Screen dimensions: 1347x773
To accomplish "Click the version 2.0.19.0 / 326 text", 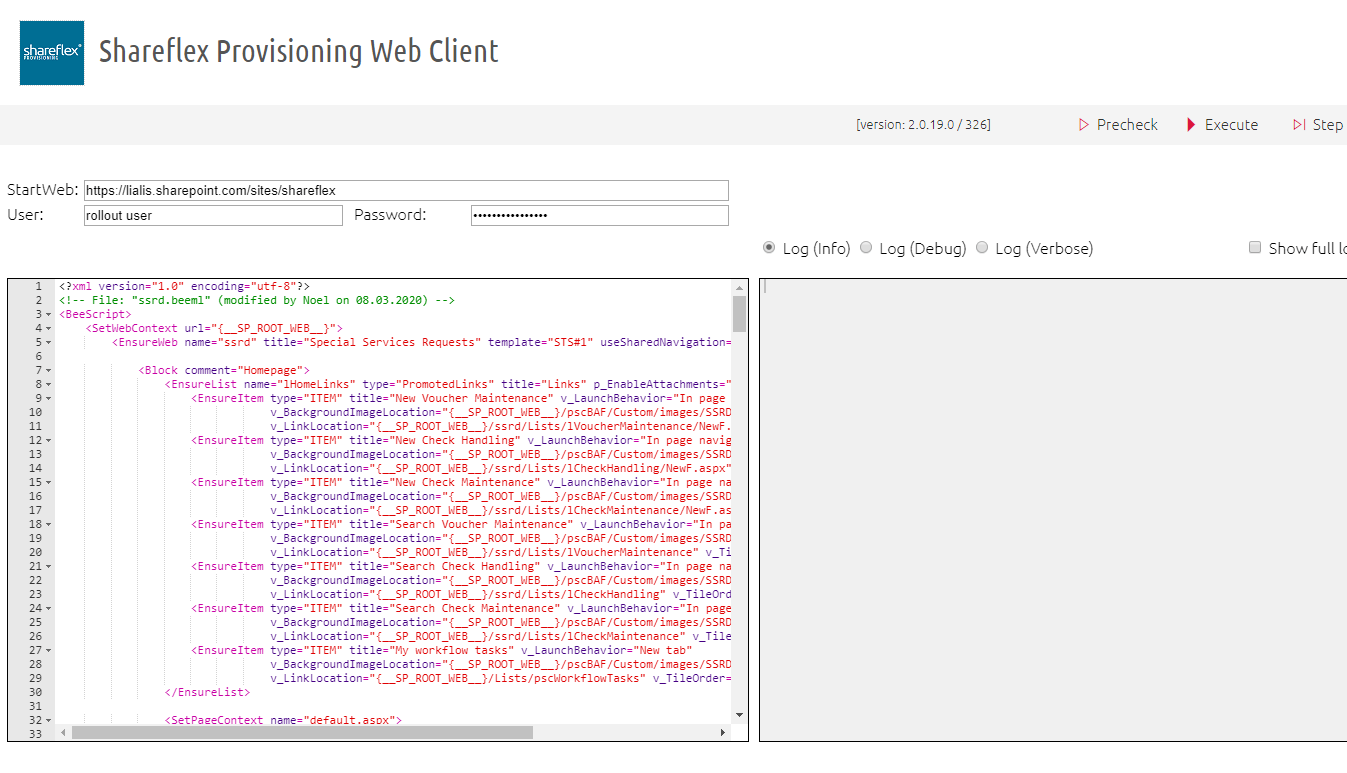I will click(x=923, y=125).
